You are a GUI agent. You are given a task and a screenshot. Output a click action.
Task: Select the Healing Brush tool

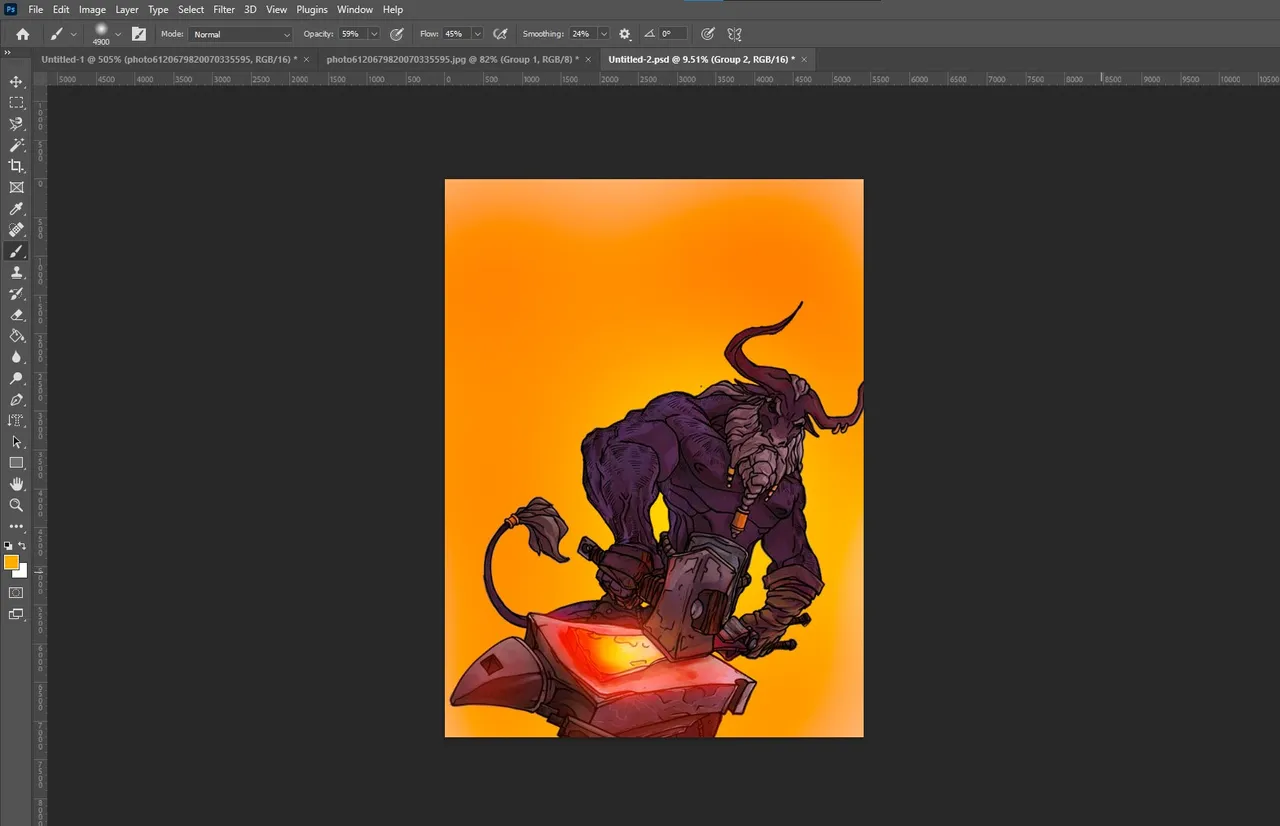coord(16,230)
